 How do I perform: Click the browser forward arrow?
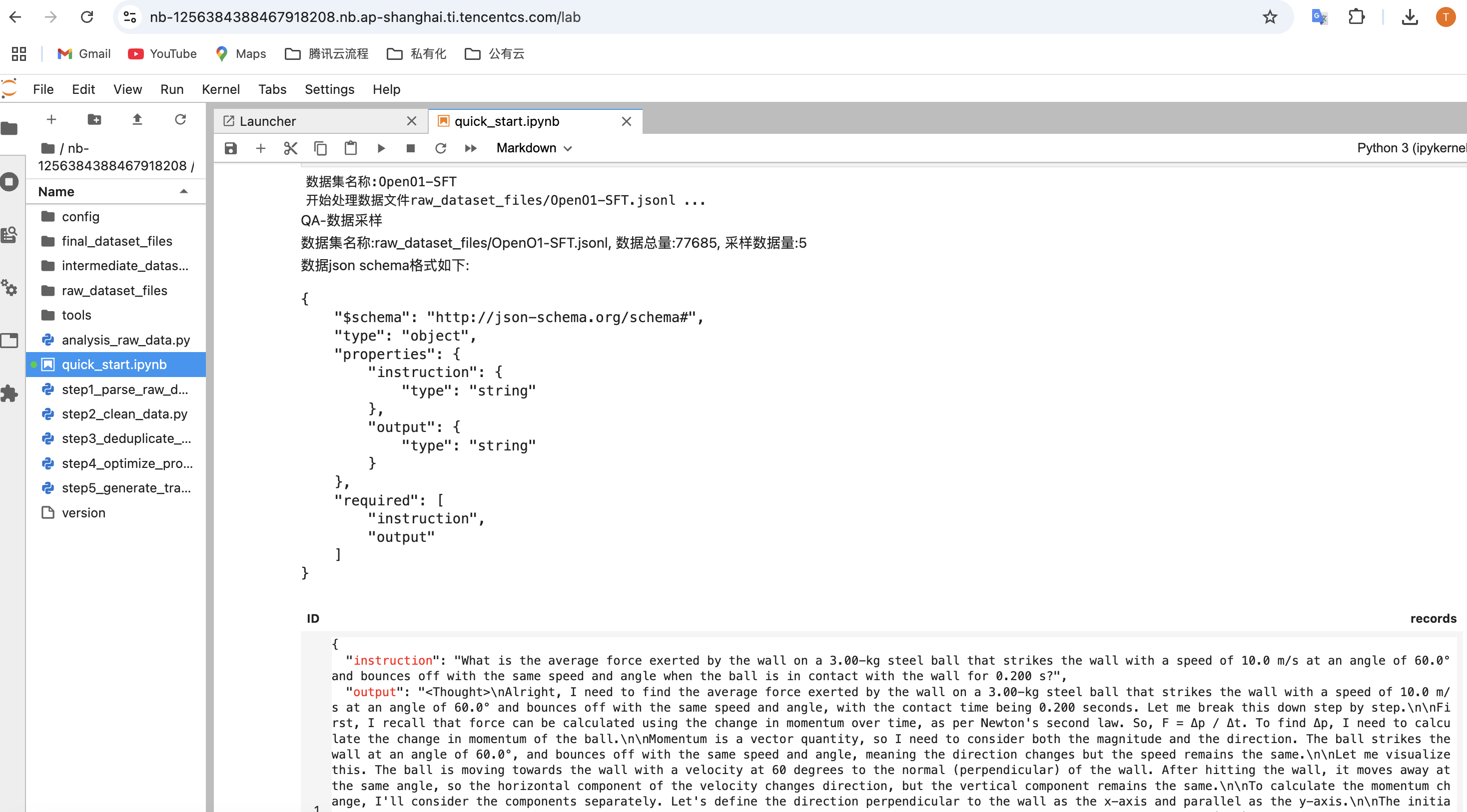pos(50,17)
